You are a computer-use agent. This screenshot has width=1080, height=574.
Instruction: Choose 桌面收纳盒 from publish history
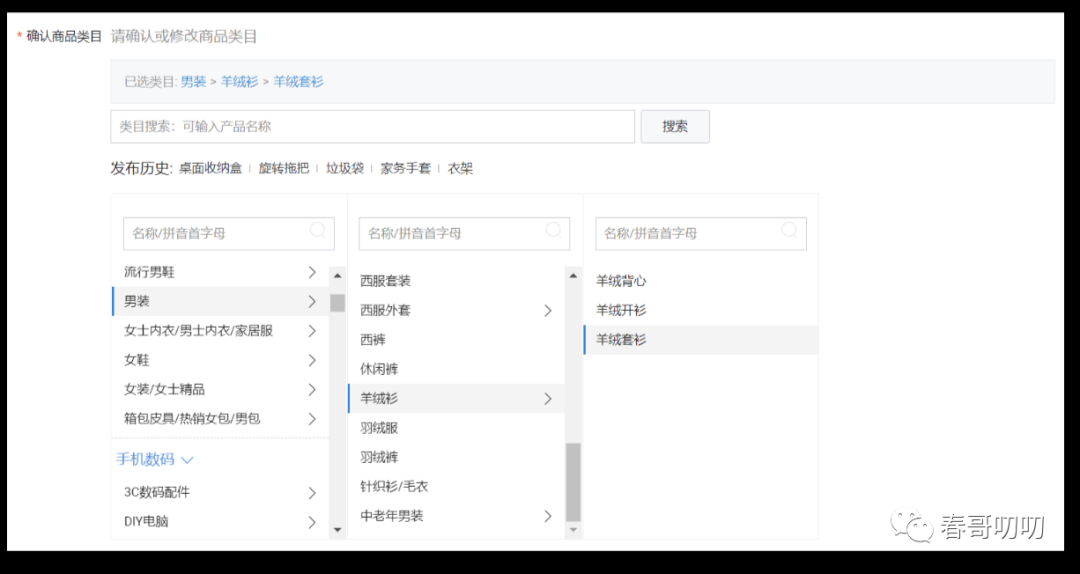coord(211,168)
